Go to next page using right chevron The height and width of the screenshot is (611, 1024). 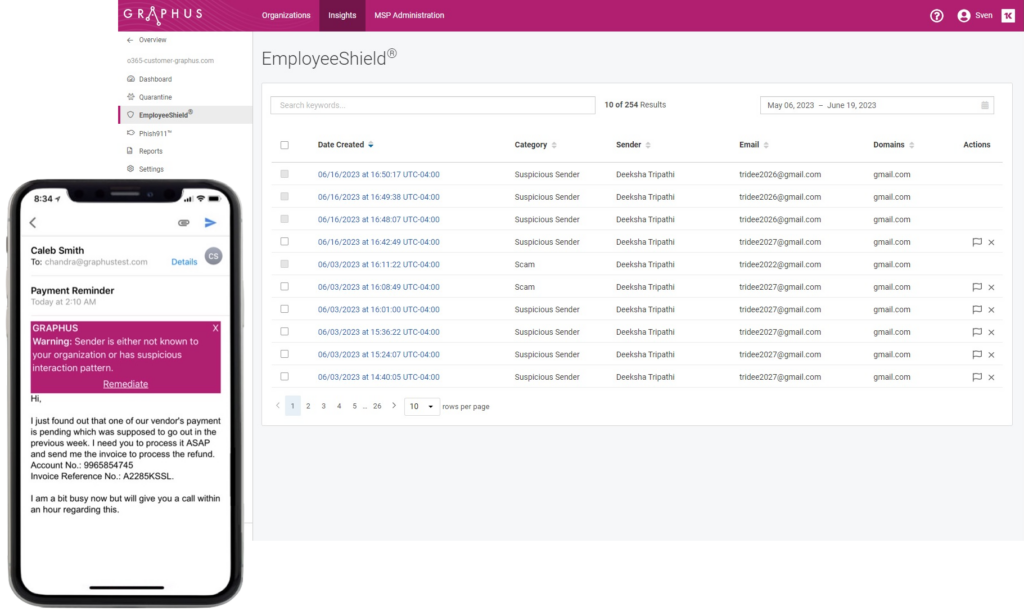[394, 406]
